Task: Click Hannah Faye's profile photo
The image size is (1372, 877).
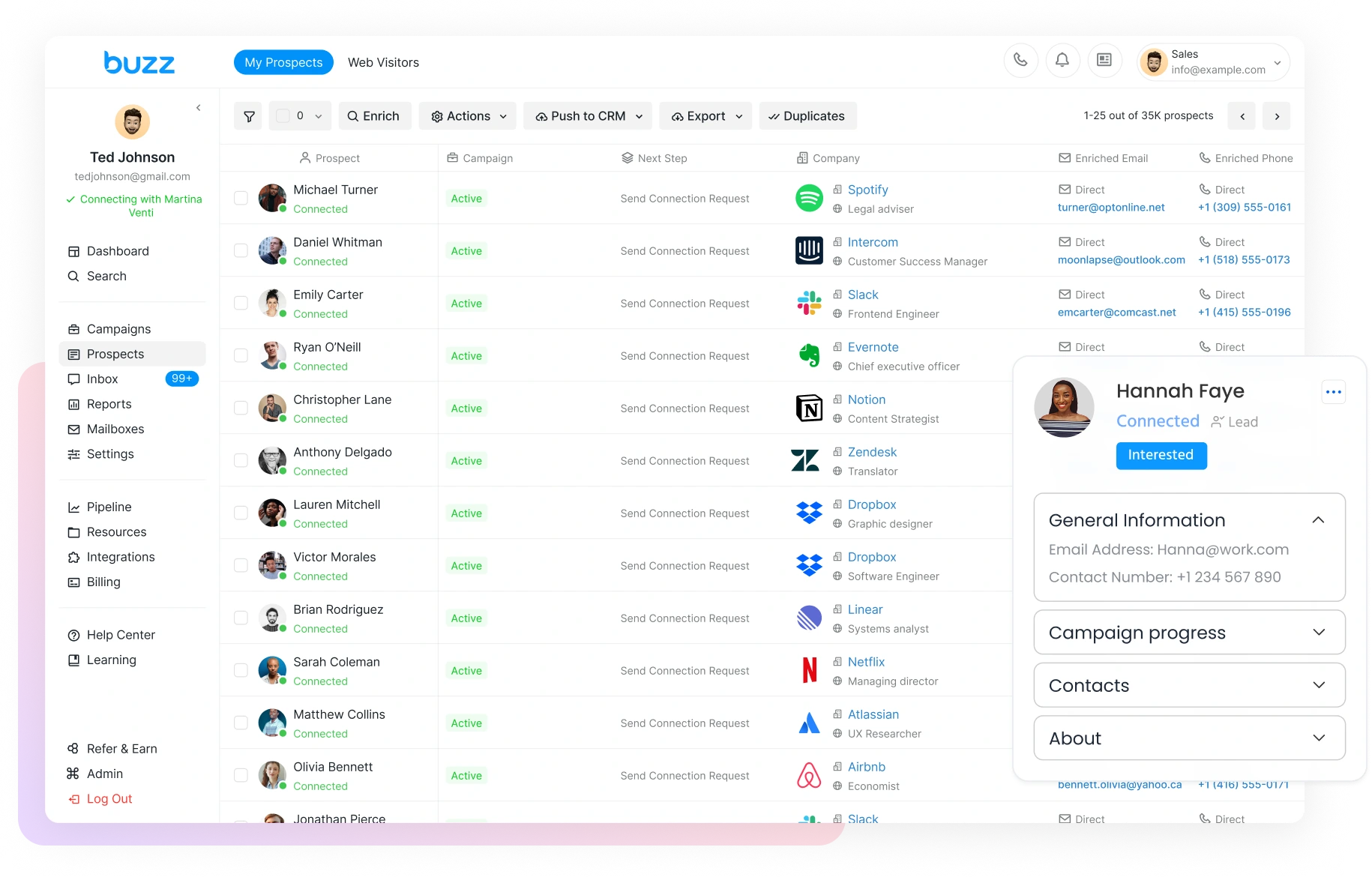Action: pos(1064,408)
